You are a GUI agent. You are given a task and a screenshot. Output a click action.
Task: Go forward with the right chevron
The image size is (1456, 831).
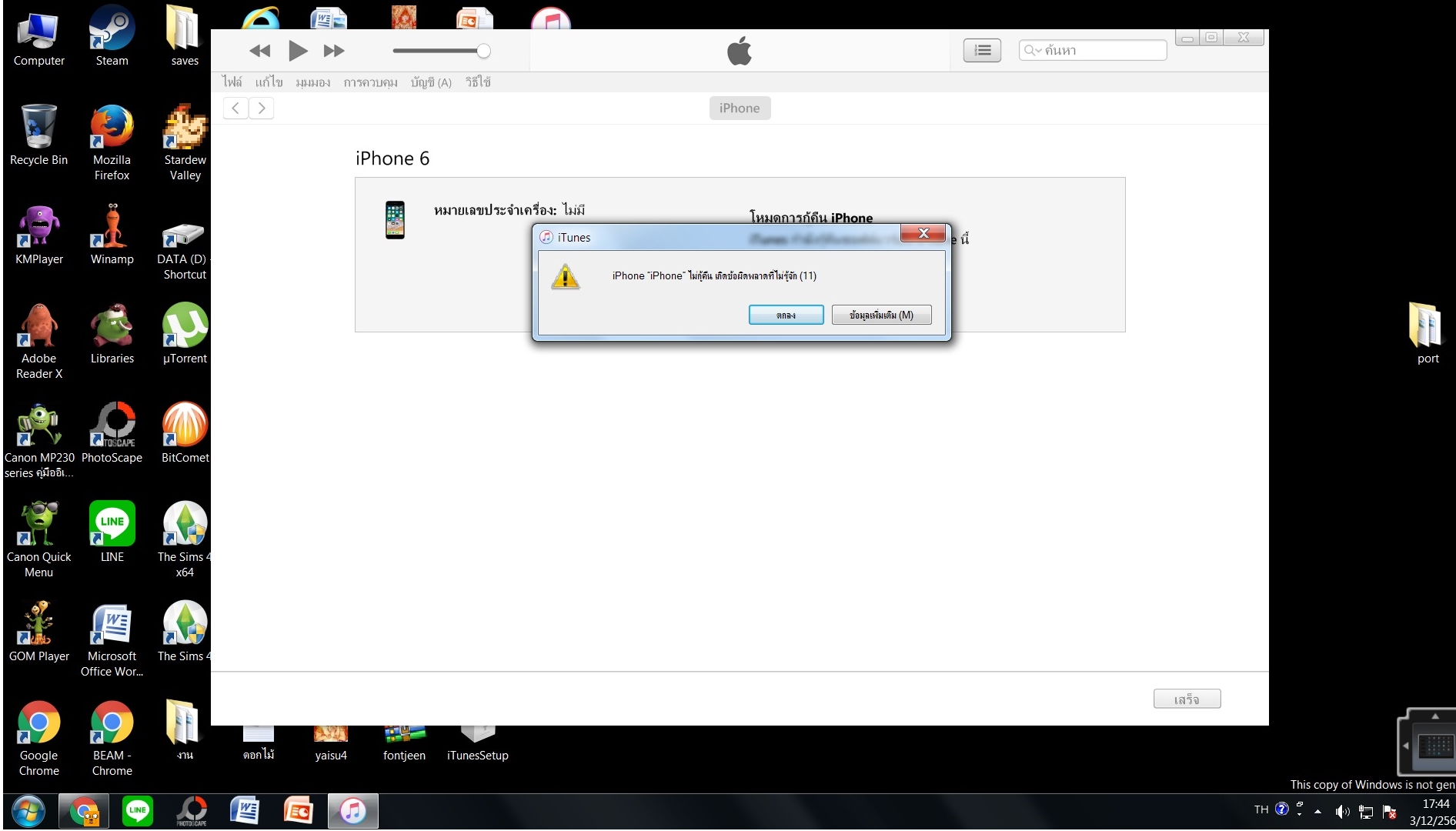pyautogui.click(x=262, y=108)
